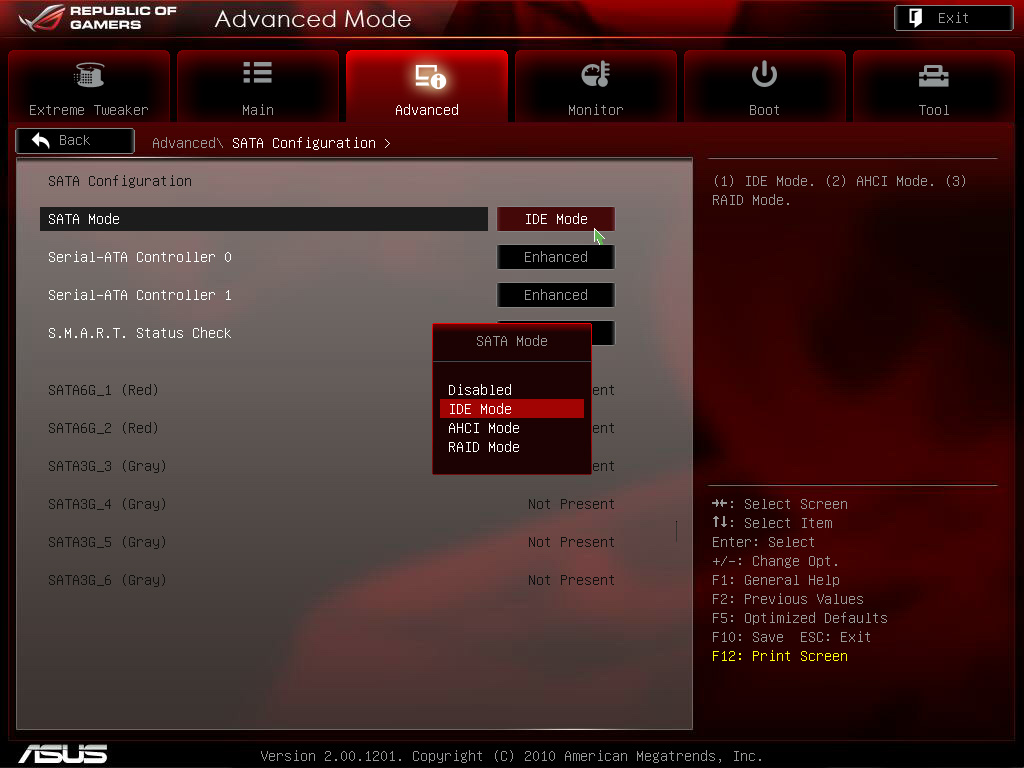Open the SATA Mode value dropdown
Image resolution: width=1024 pixels, height=768 pixels.
pyautogui.click(x=556, y=219)
